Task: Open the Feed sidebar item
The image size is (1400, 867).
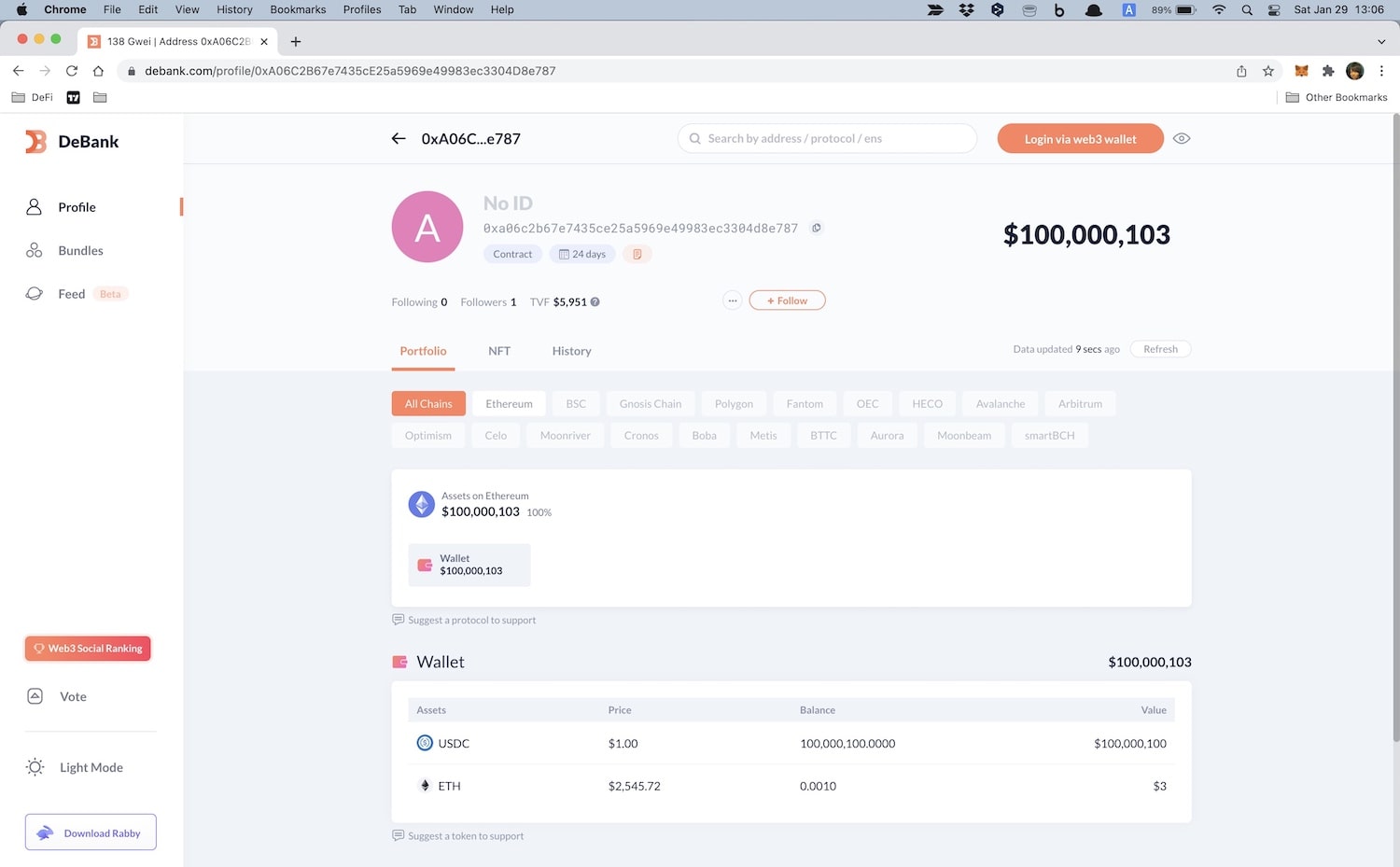Action: coord(71,294)
